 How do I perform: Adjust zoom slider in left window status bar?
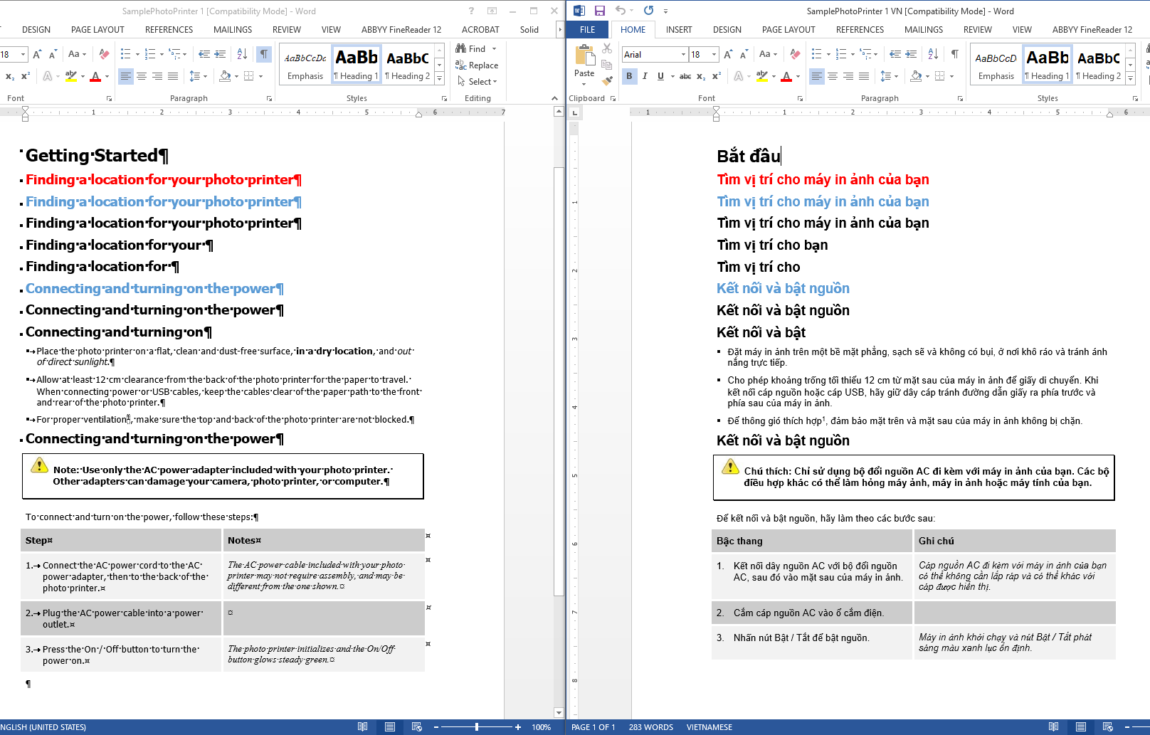coord(477,727)
